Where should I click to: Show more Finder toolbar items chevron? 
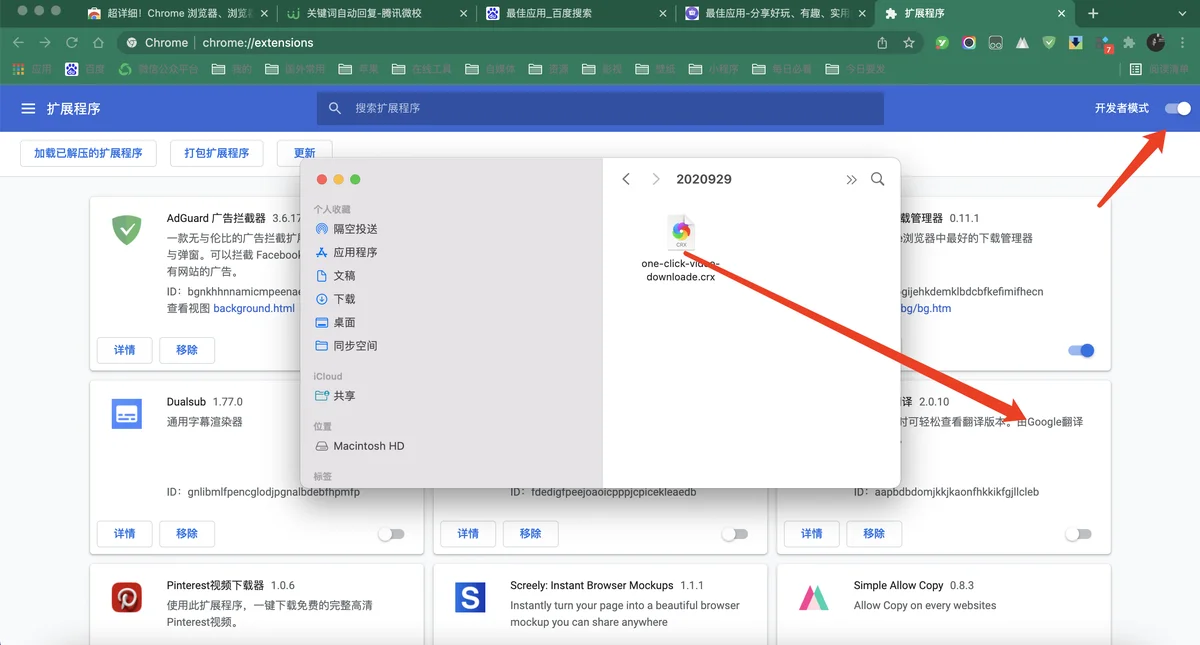851,179
